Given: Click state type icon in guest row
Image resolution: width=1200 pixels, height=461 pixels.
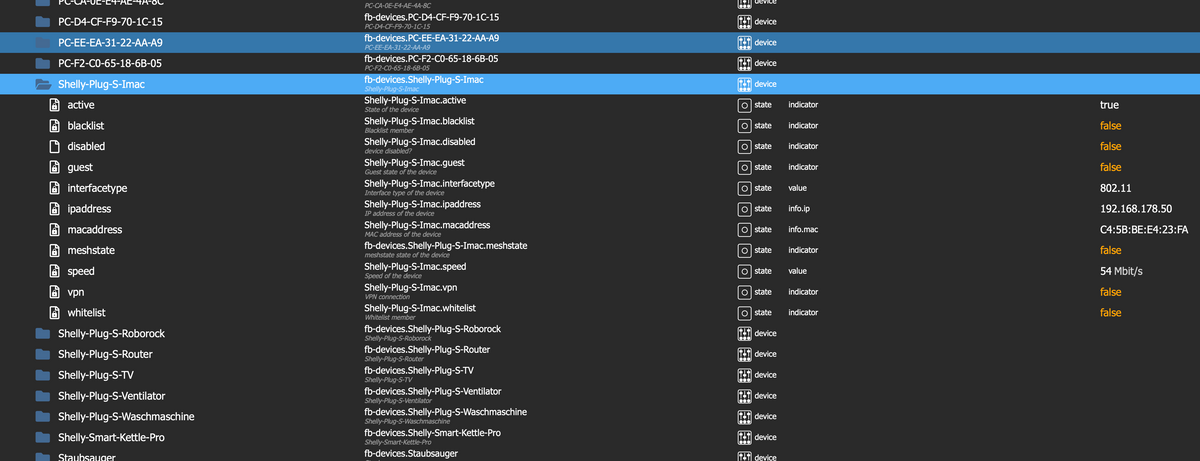Looking at the screenshot, I should pos(743,167).
